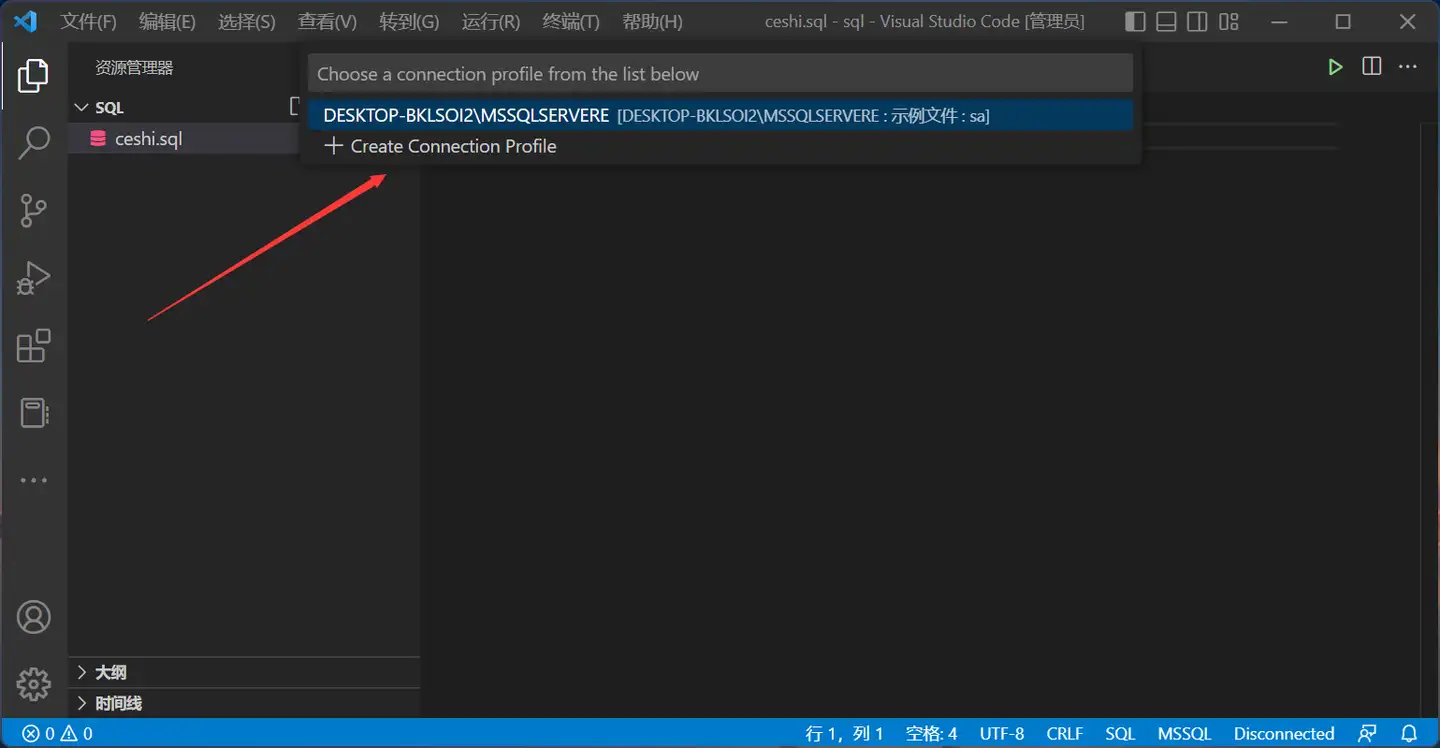The width and height of the screenshot is (1440, 748).
Task: Open the 编辑(E) menu
Action: point(167,21)
